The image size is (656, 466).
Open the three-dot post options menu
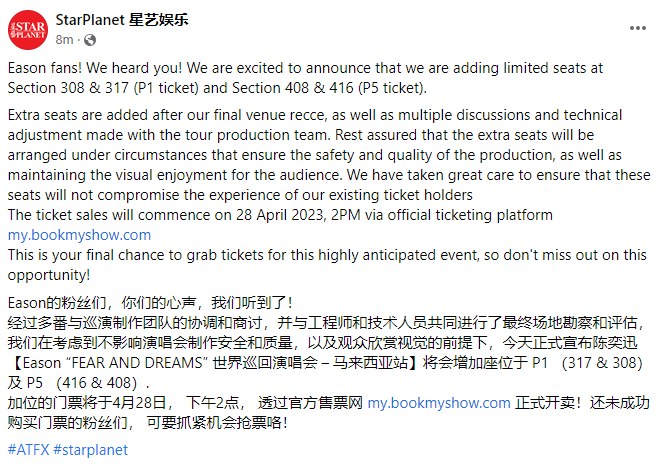pyautogui.click(x=638, y=28)
